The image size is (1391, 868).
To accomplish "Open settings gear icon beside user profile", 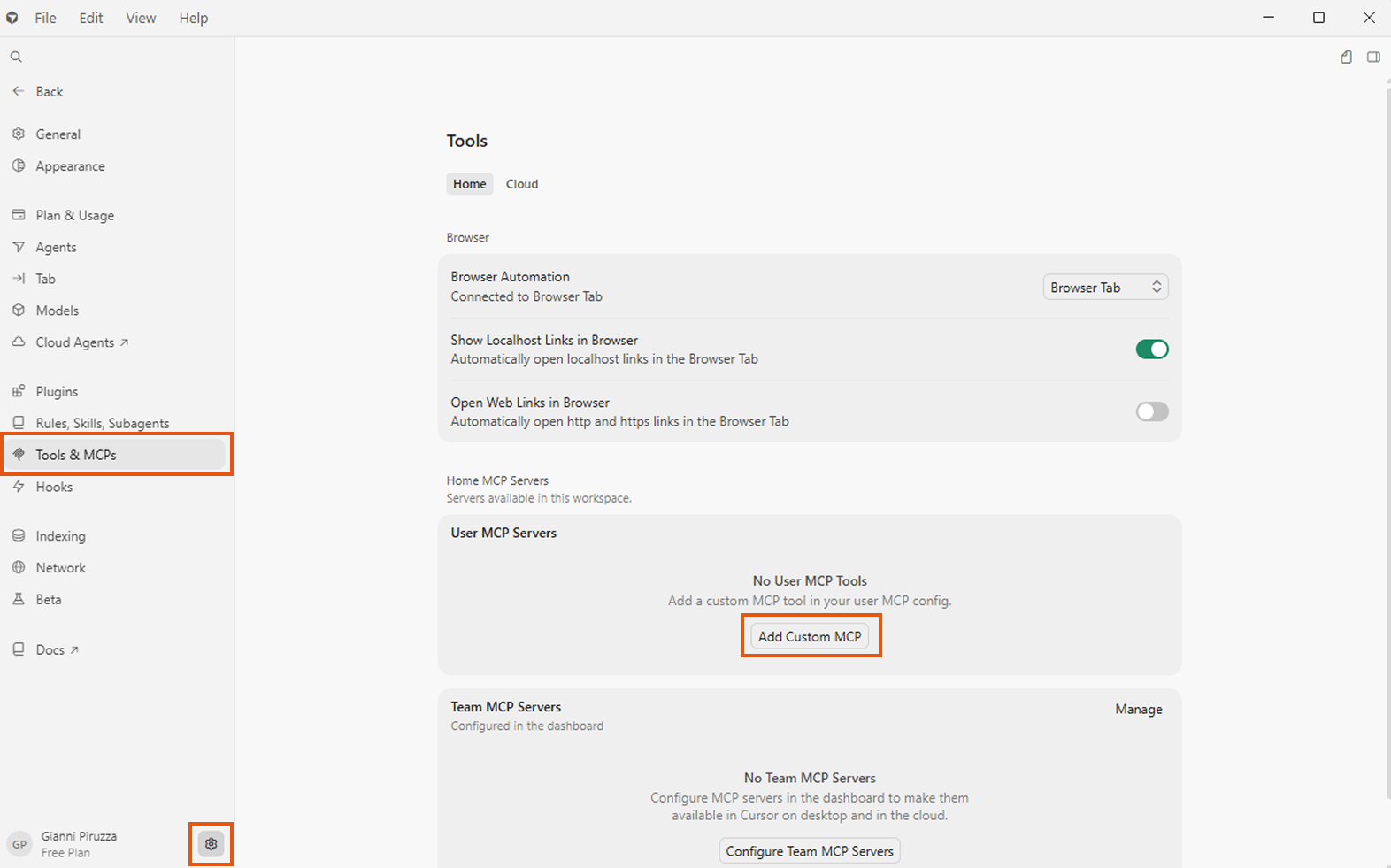I will pos(211,844).
